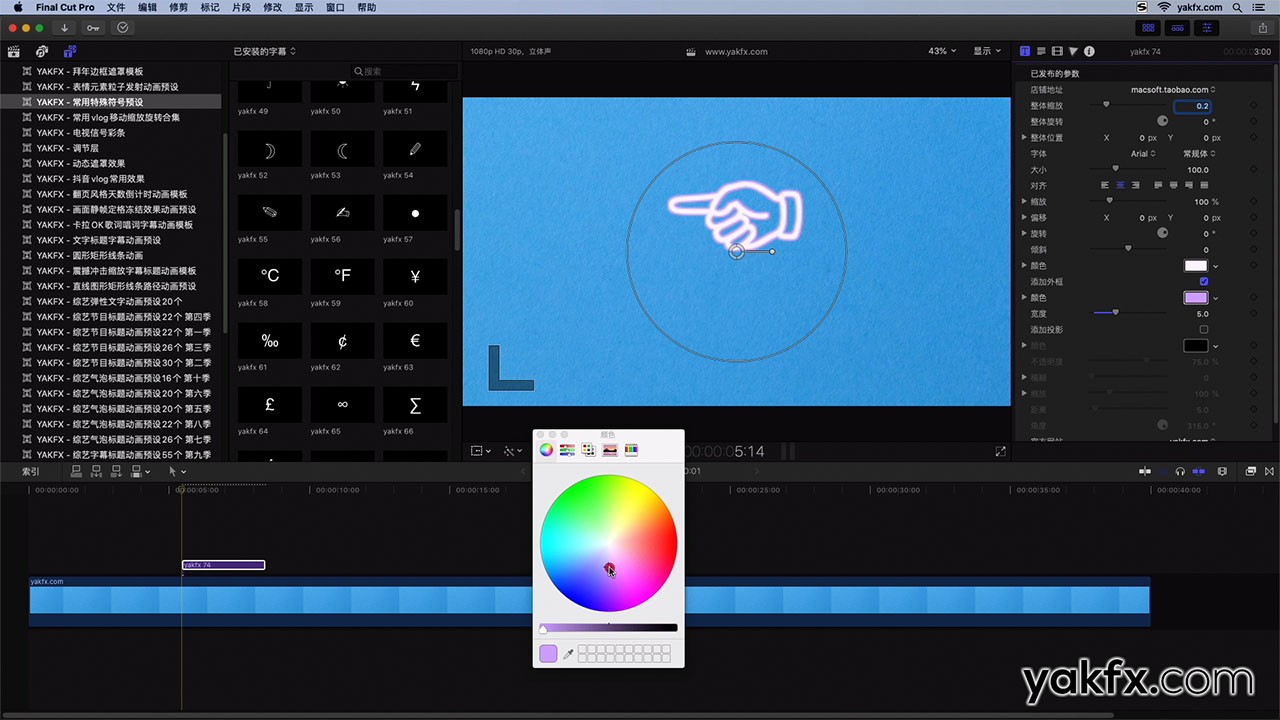Image resolution: width=1280 pixels, height=720 pixels.
Task: Click the 索引 timeline index button
Action: pyautogui.click(x=31, y=471)
